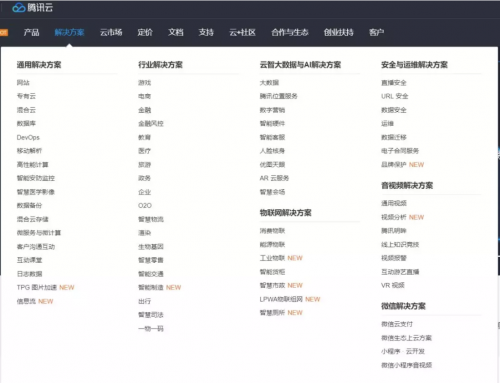Open the DevOps solution link
The image size is (500, 383).
(28, 137)
